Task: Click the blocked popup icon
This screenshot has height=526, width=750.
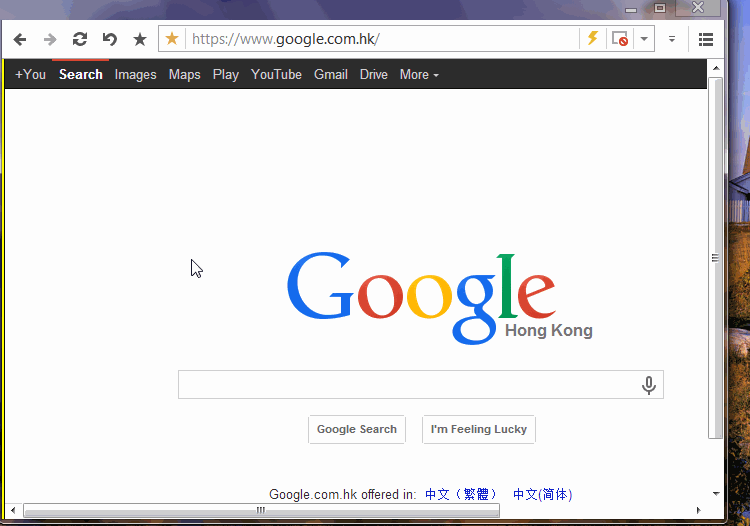Action: pos(620,38)
